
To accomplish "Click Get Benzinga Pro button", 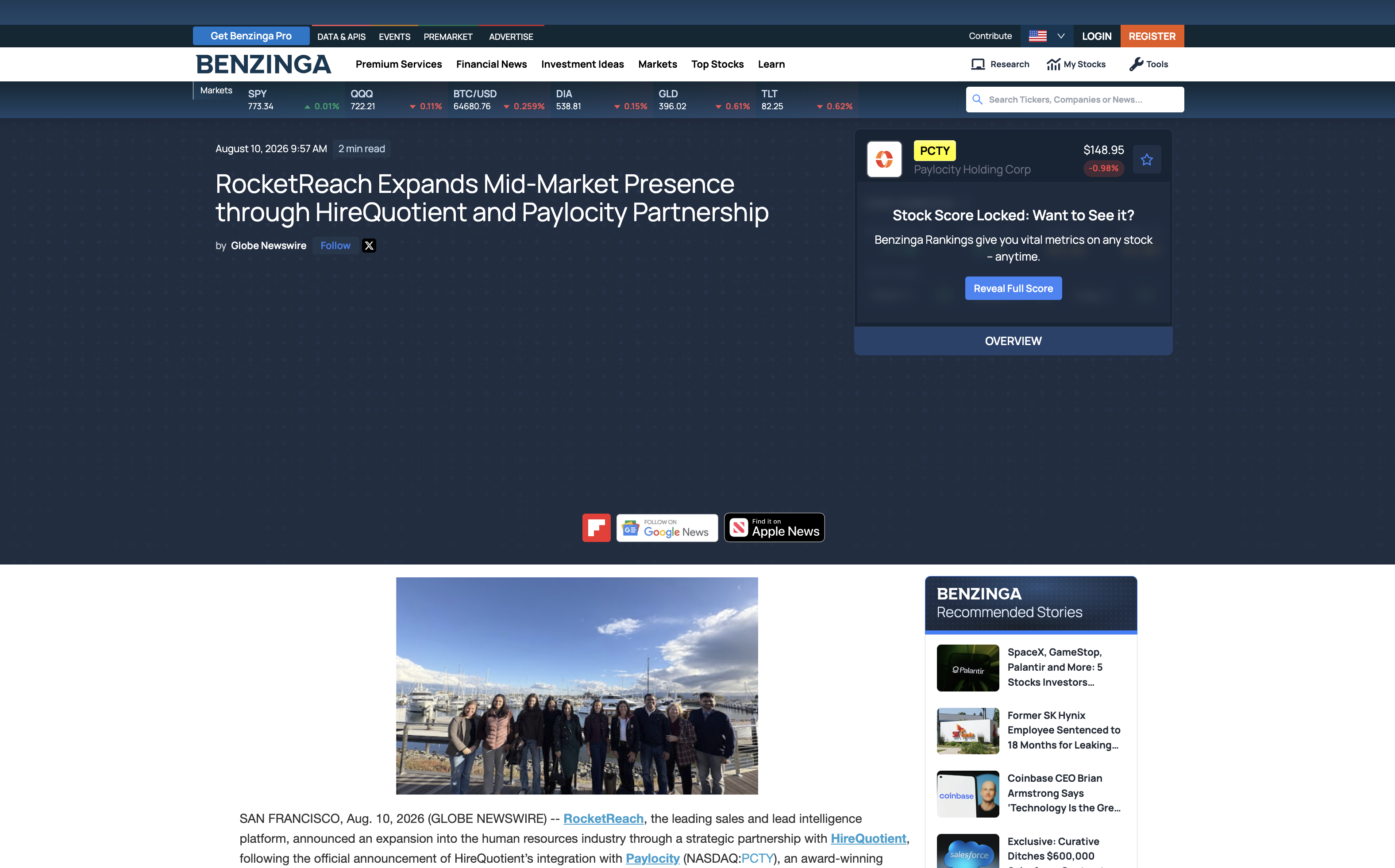I will (x=251, y=36).
